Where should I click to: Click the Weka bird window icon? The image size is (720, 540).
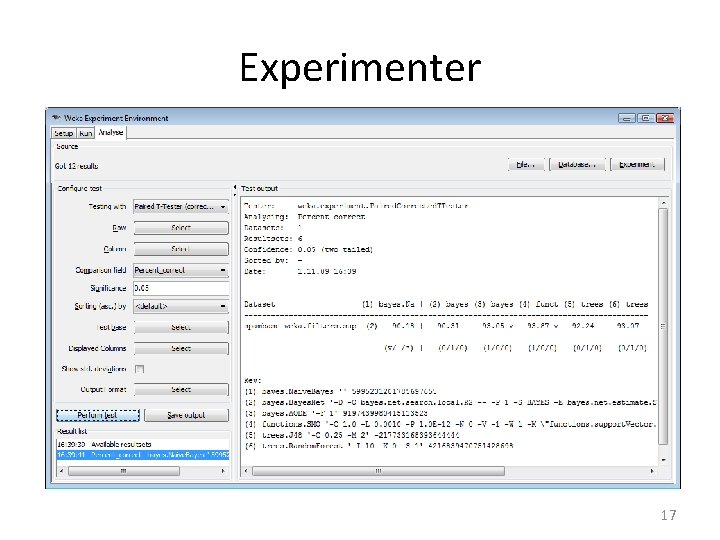click(56, 118)
